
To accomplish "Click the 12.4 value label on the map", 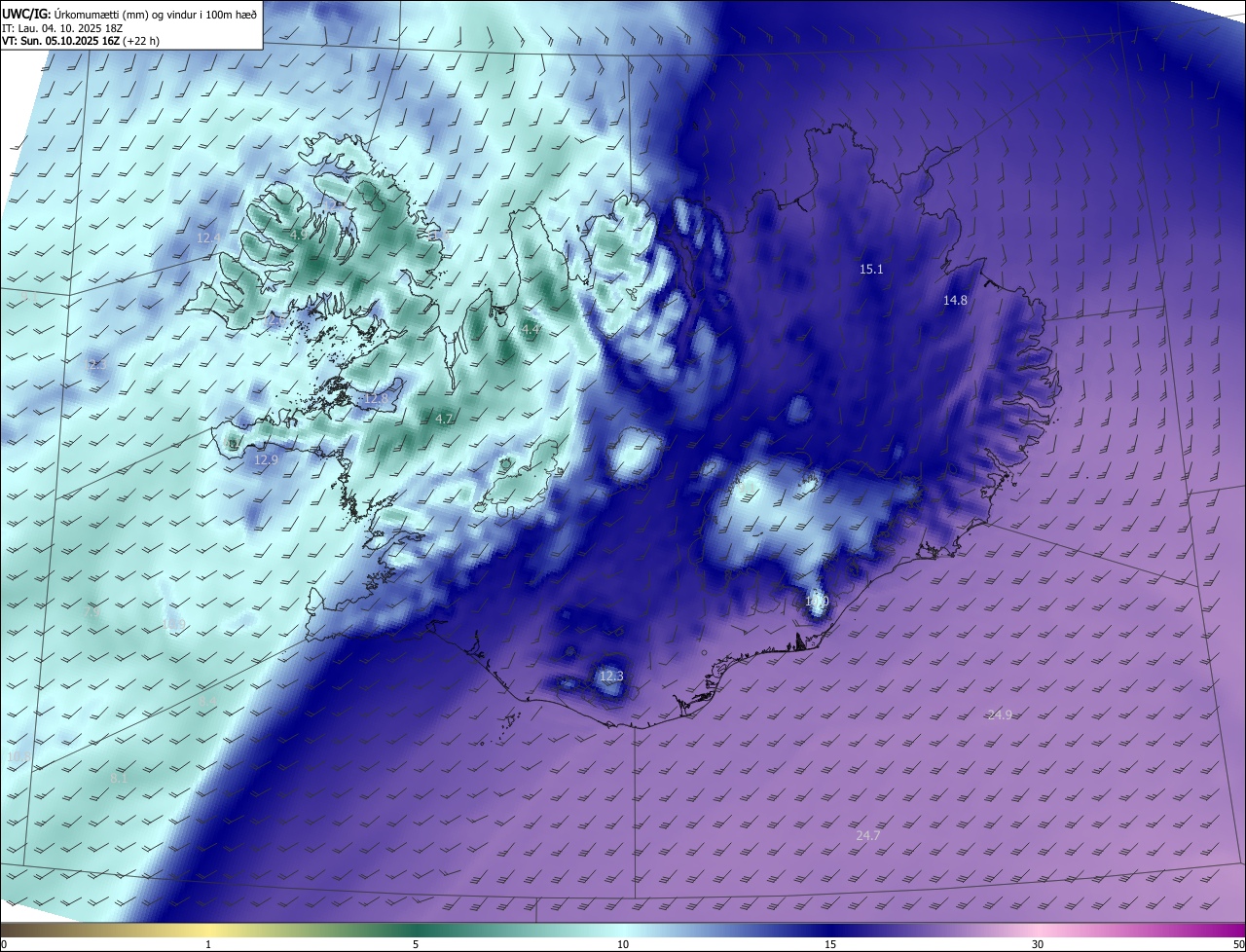I will pos(208,238).
